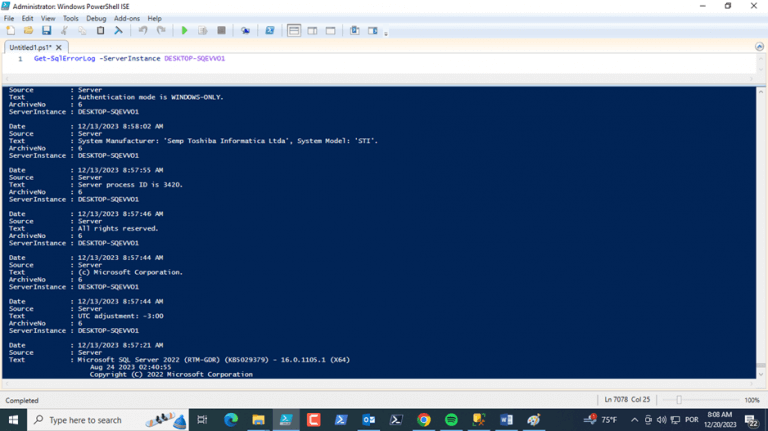Expand the toolbar options overflow arrow
The width and height of the screenshot is (768, 431).
click(x=386, y=33)
